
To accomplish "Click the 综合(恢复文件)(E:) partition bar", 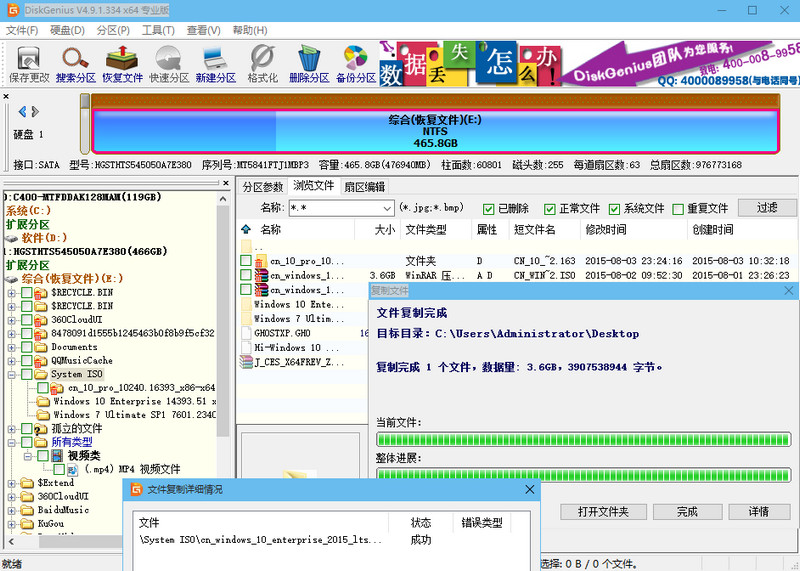I will tap(434, 131).
